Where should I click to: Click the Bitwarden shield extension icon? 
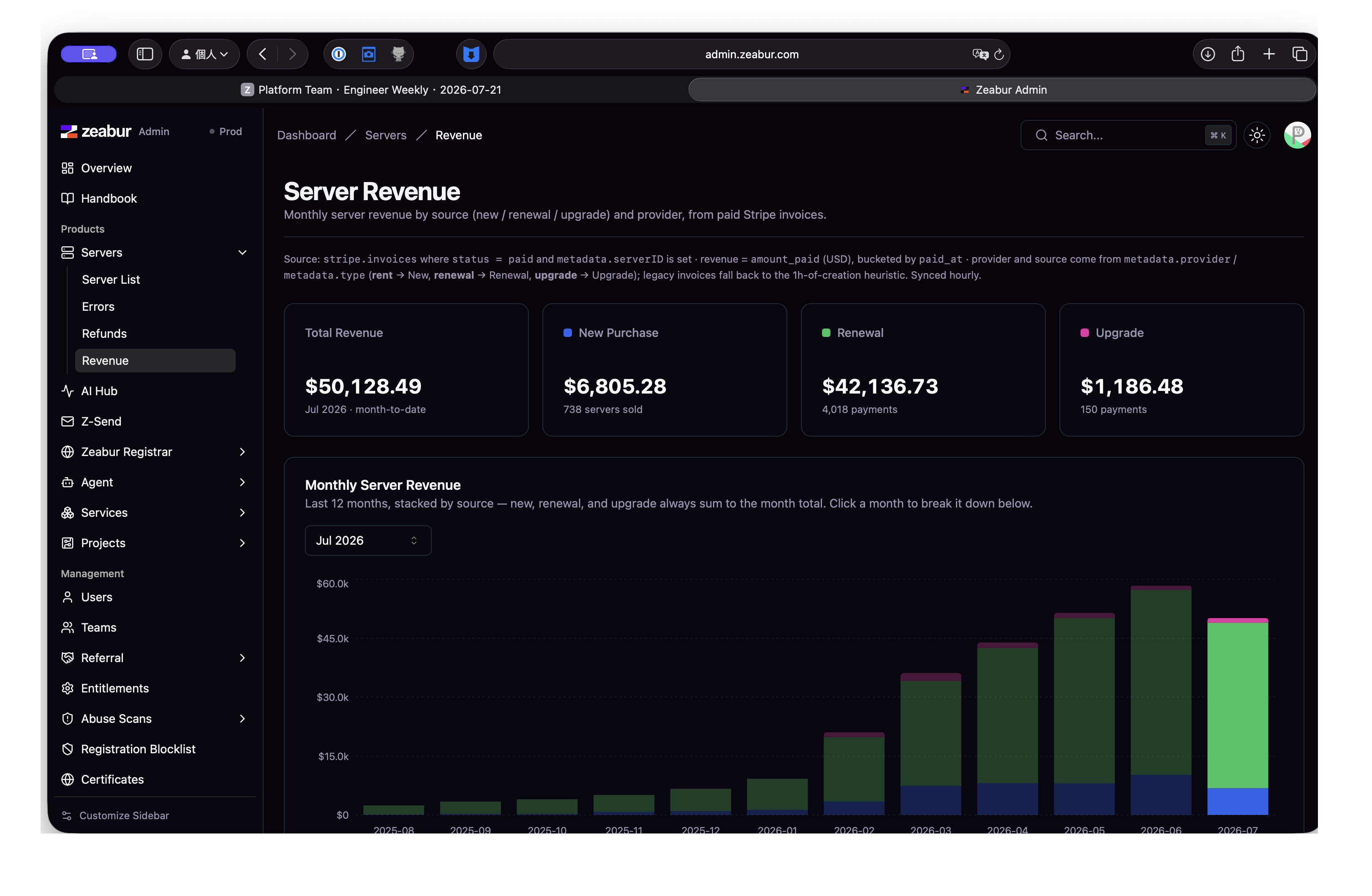pos(471,54)
